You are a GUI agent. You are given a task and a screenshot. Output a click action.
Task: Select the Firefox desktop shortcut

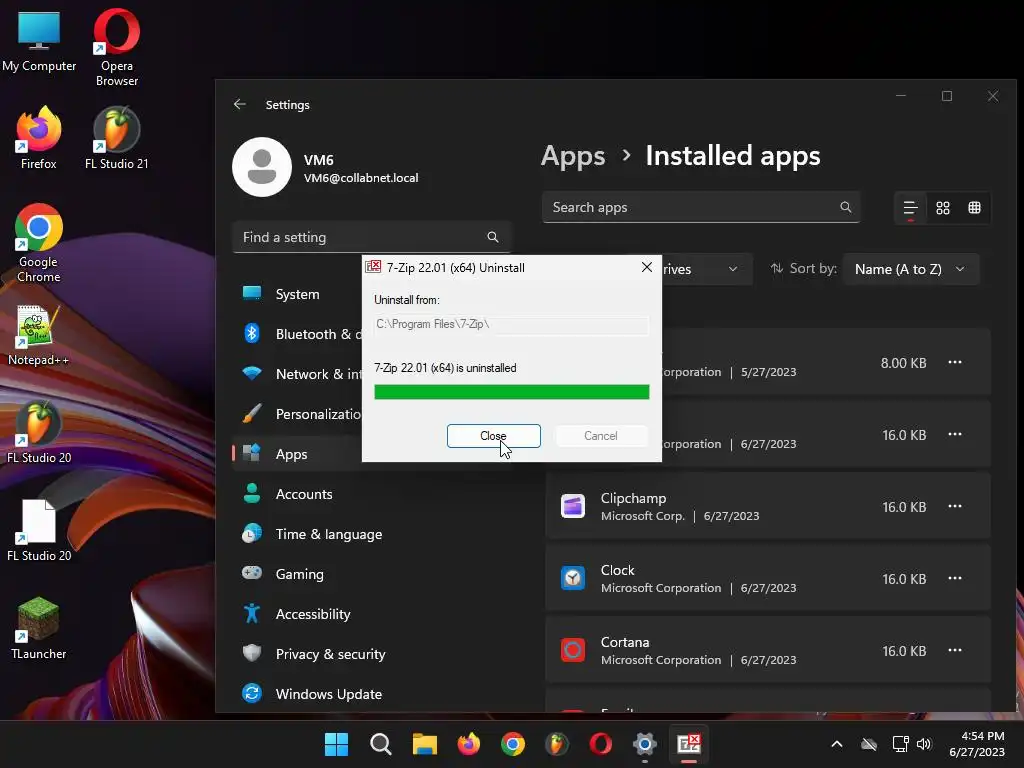38,138
